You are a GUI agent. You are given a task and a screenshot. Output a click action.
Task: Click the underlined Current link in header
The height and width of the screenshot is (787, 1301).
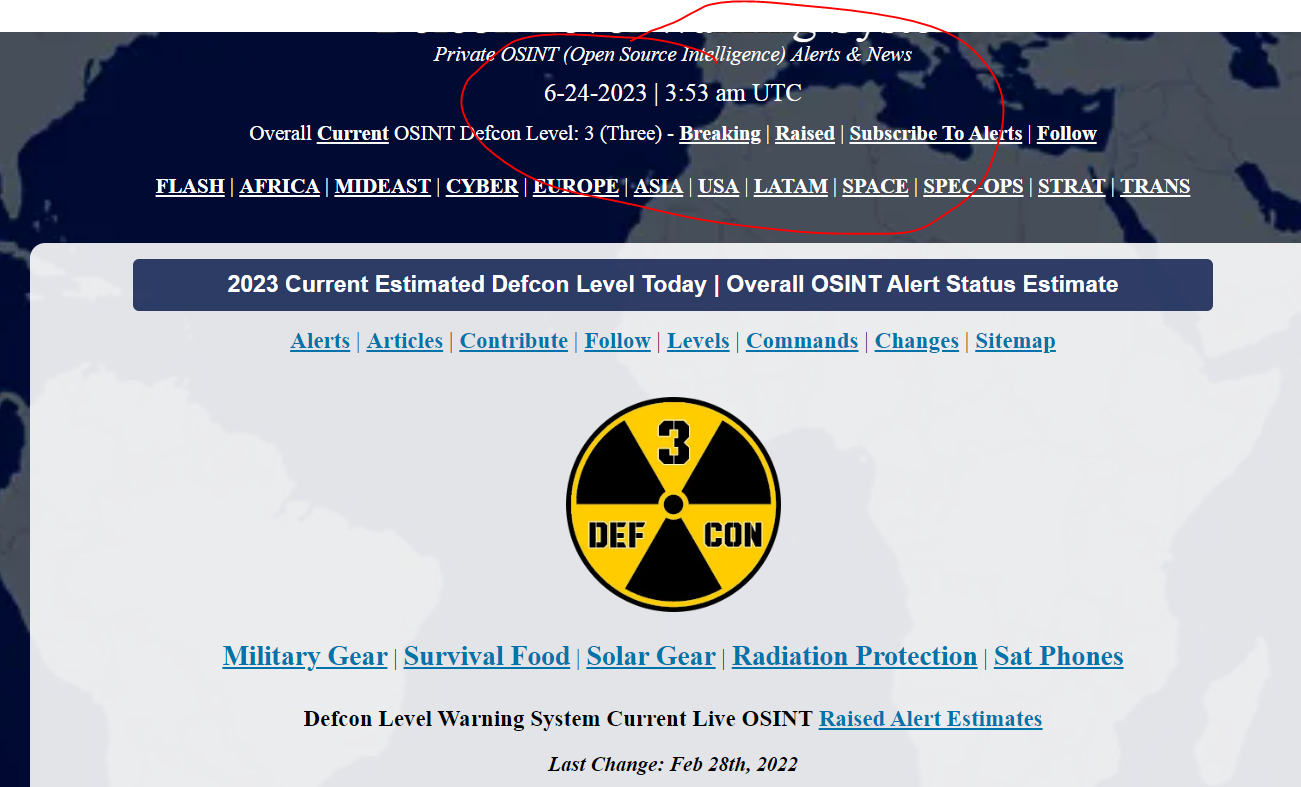(x=353, y=133)
